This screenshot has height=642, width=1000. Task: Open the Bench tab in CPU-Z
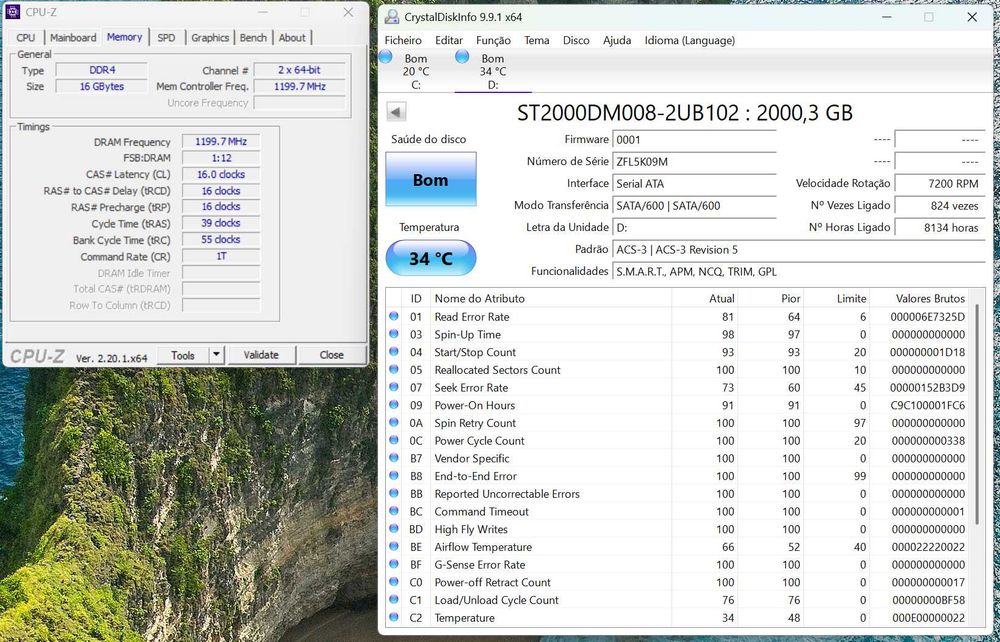[x=253, y=38]
